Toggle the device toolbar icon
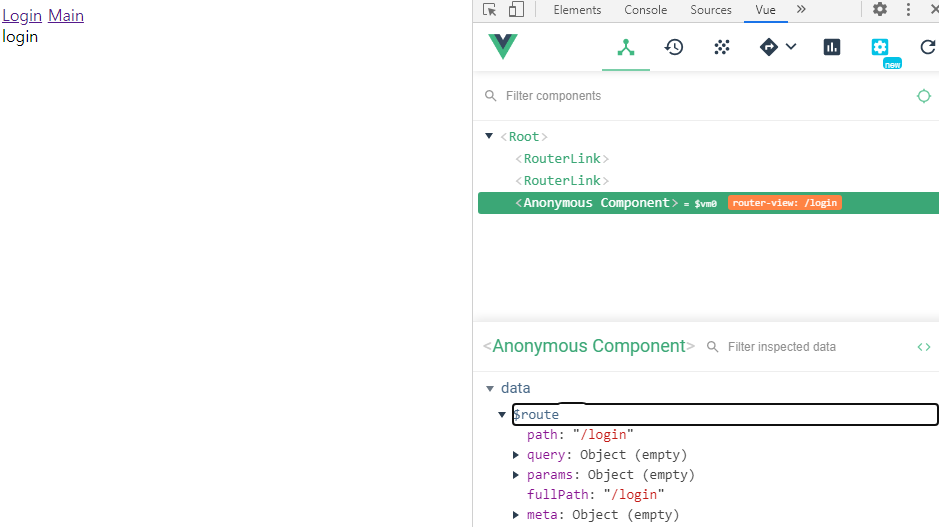The image size is (939, 527). click(516, 10)
